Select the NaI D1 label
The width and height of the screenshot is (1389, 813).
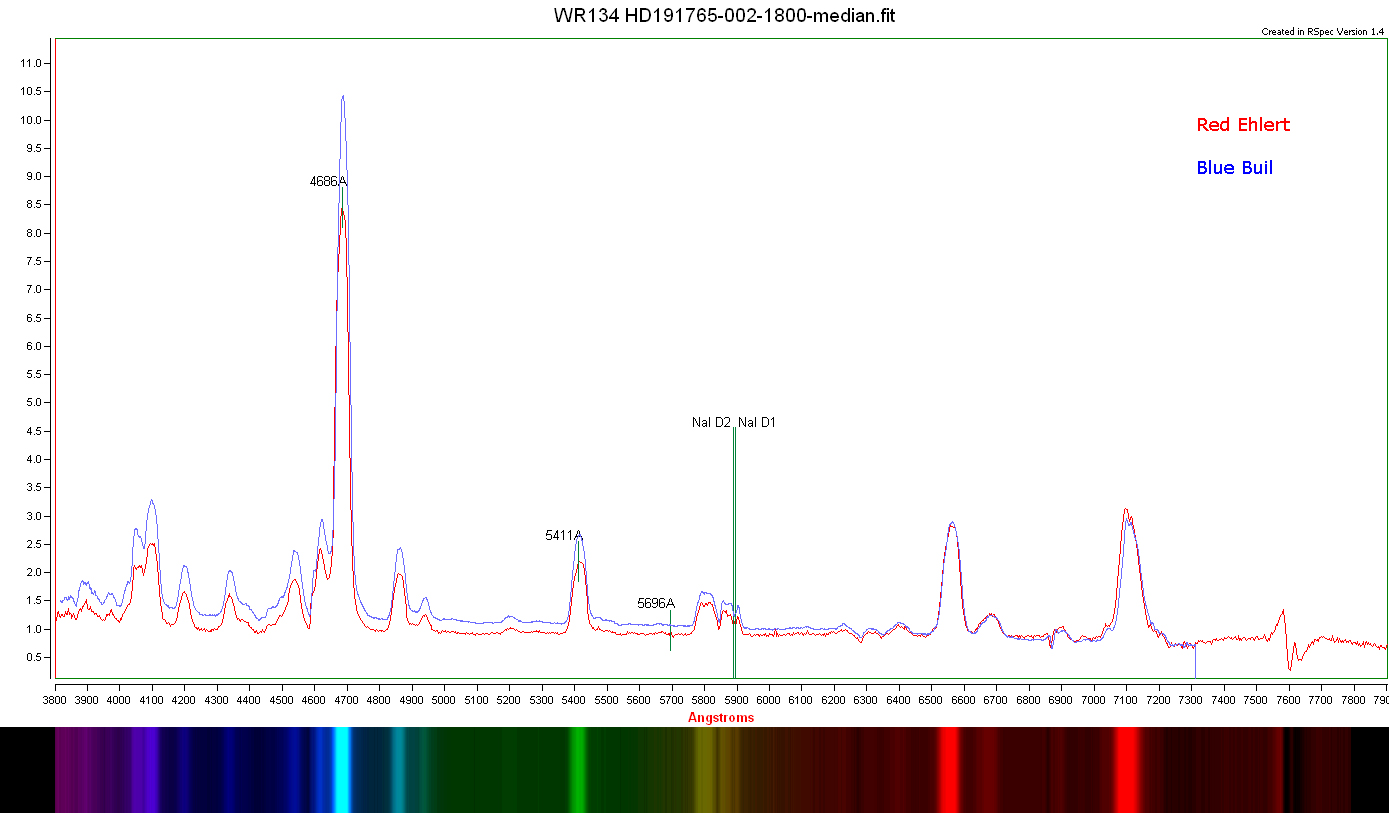tap(757, 423)
